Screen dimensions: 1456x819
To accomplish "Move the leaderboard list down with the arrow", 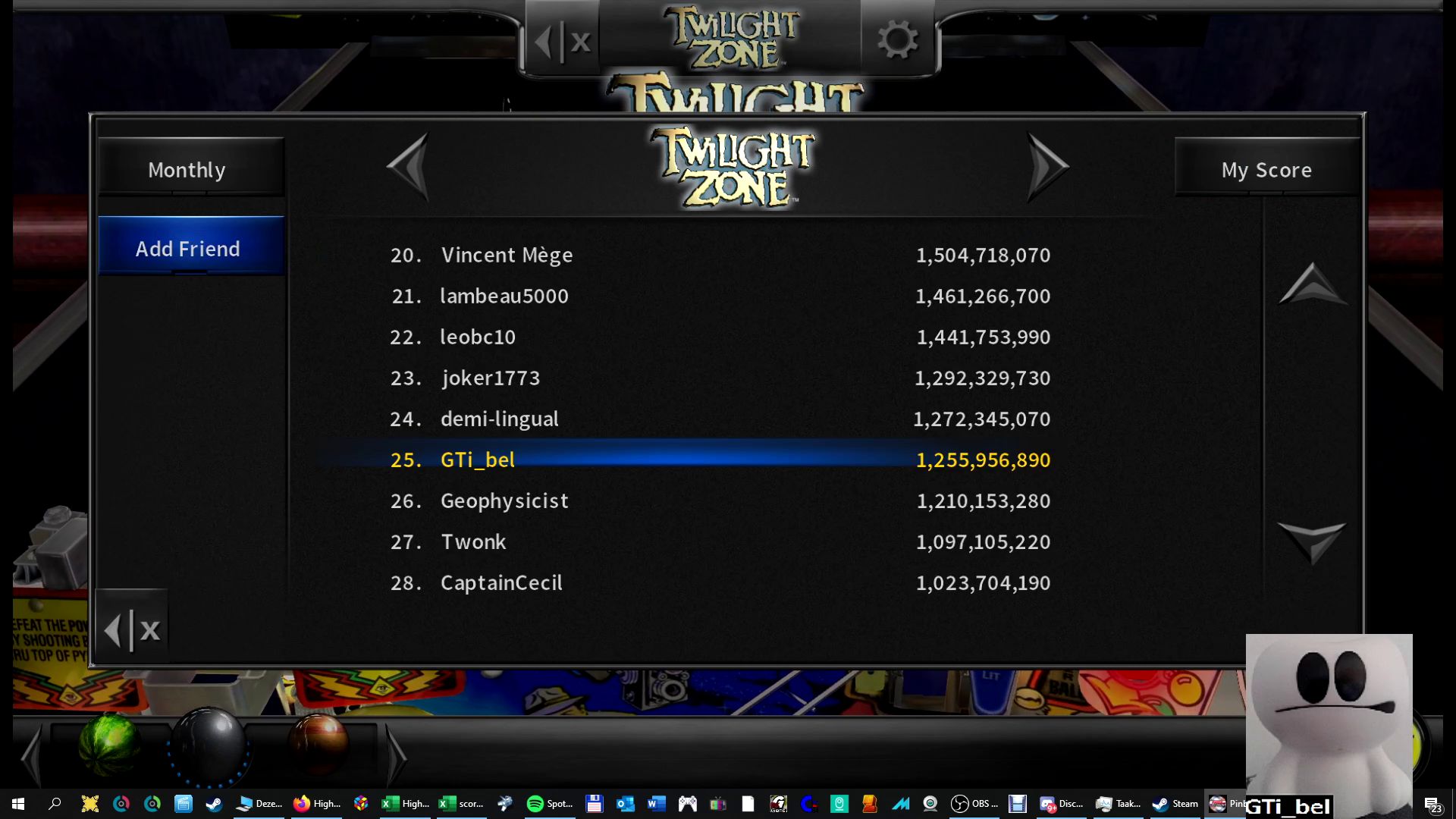I will coord(1312,541).
